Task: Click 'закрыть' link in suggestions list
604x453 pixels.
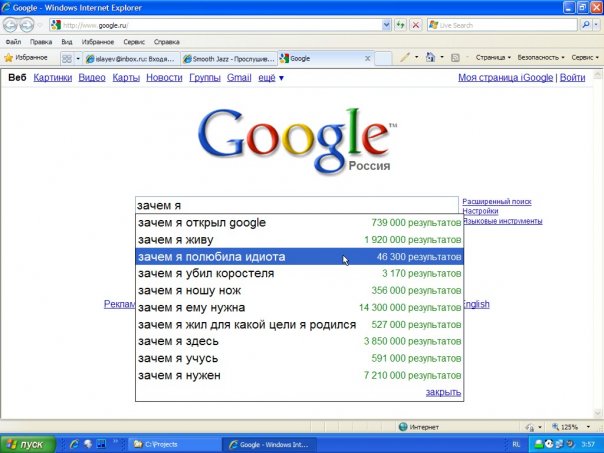Action: (x=443, y=392)
